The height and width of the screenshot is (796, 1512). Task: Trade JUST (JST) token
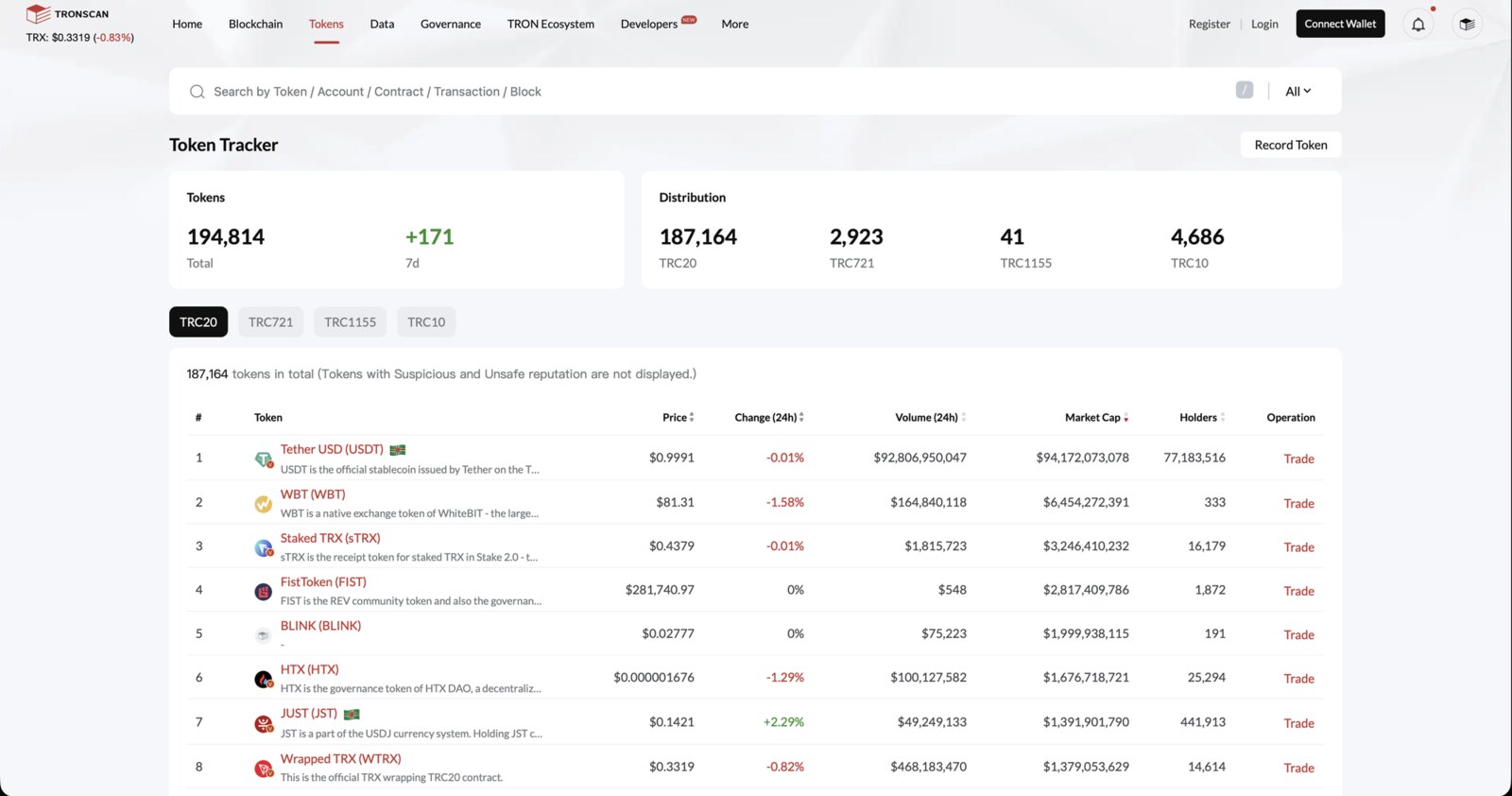click(1298, 723)
